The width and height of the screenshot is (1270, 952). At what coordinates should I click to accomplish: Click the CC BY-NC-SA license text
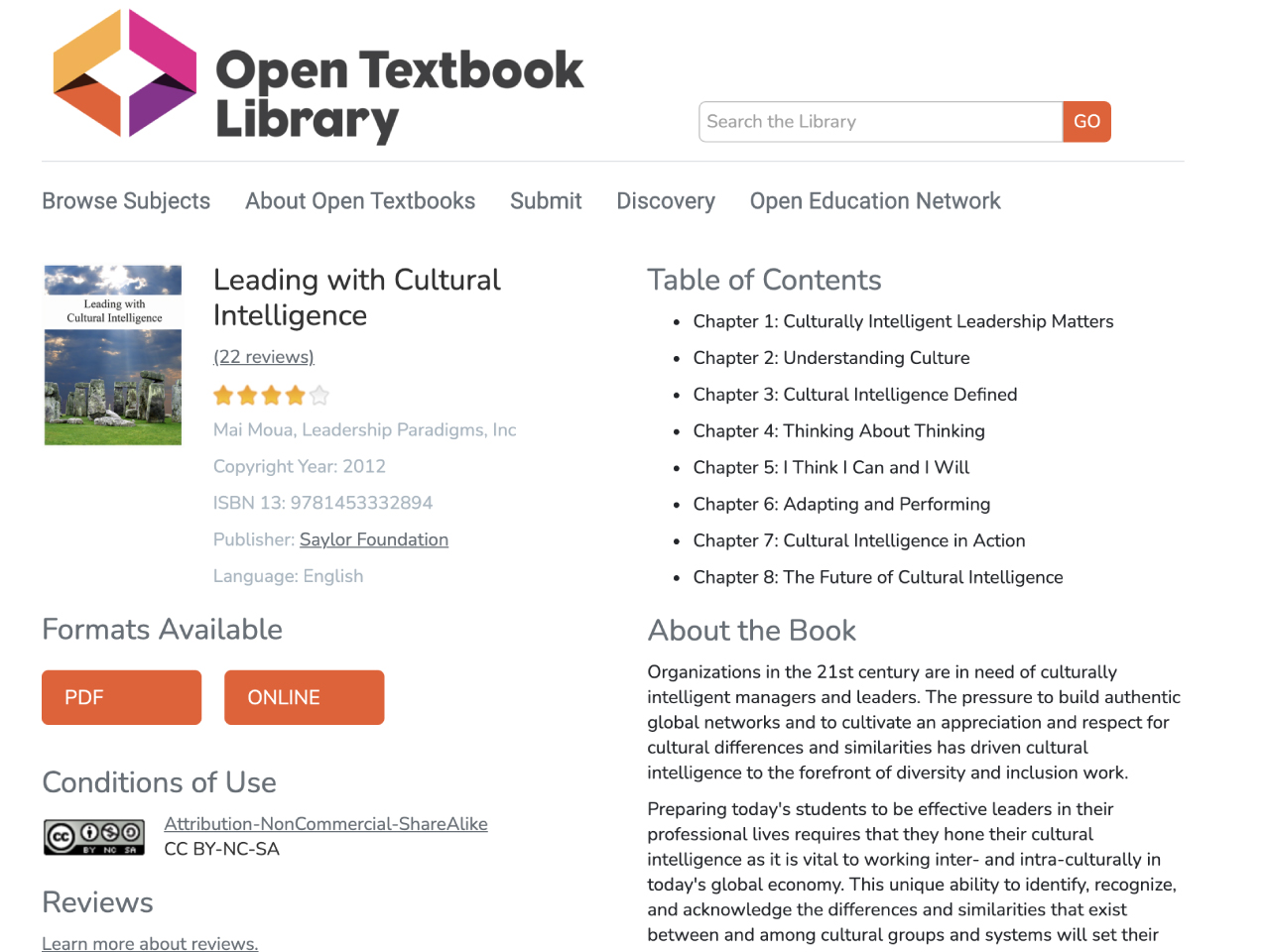pos(222,849)
